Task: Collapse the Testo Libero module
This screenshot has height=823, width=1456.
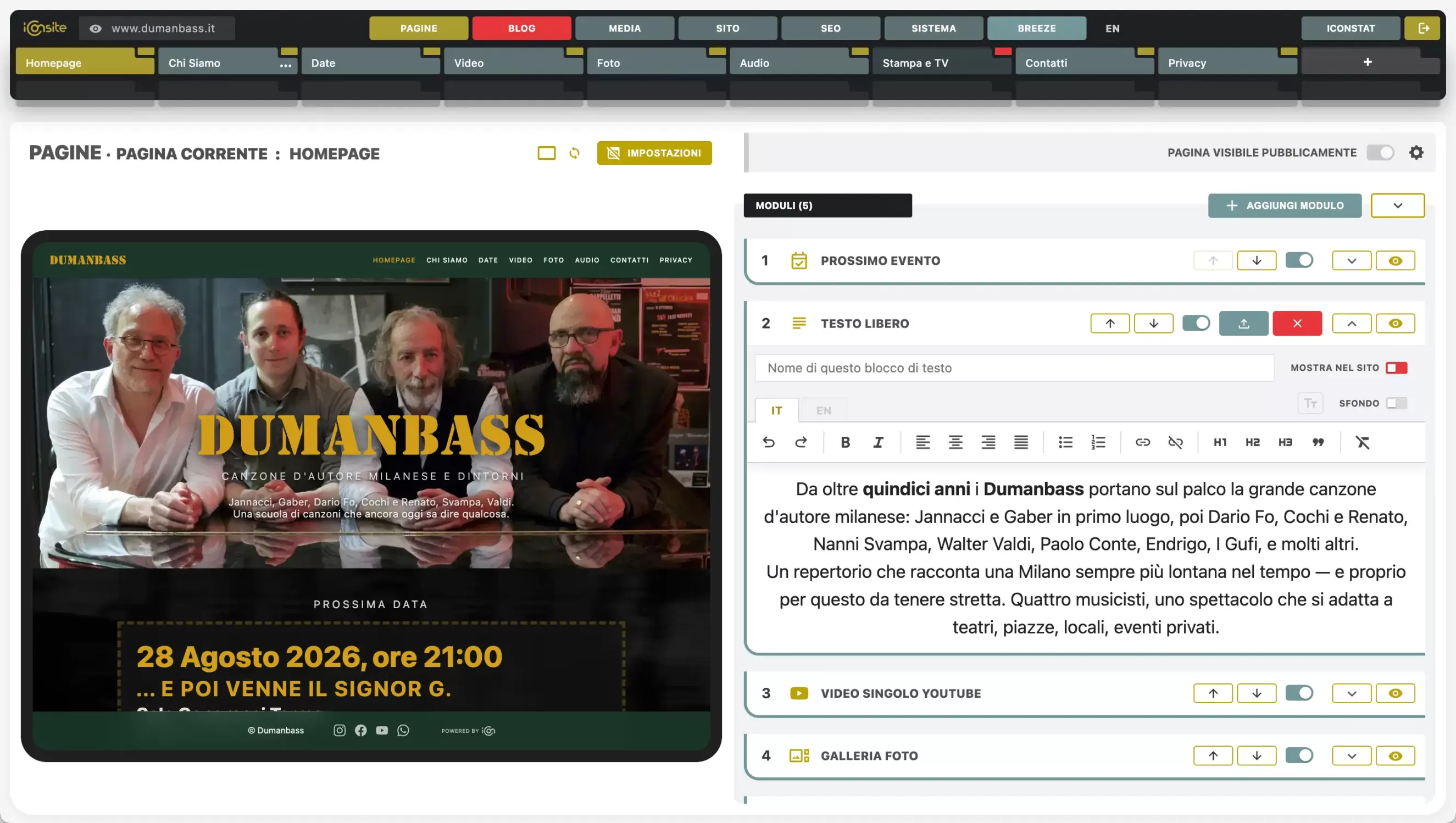Action: [x=1352, y=323]
